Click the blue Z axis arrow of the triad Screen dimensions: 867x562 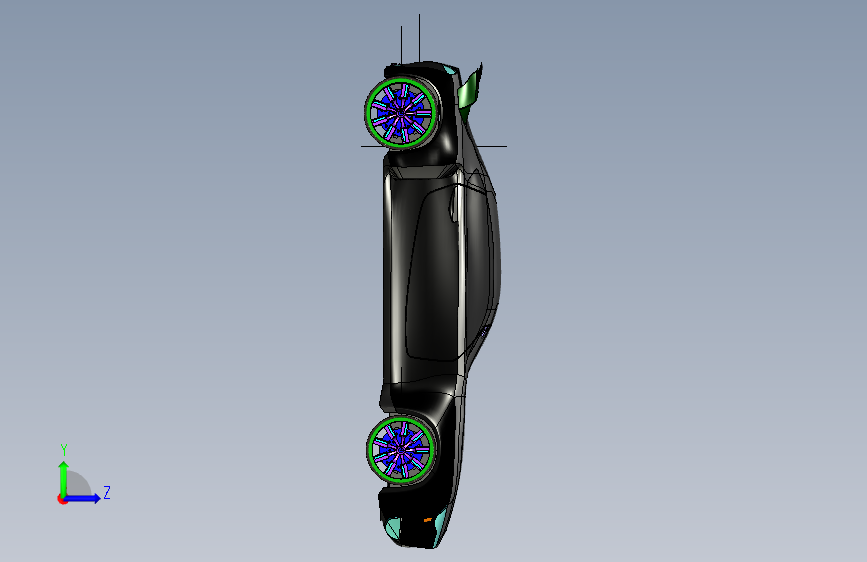pos(83,498)
